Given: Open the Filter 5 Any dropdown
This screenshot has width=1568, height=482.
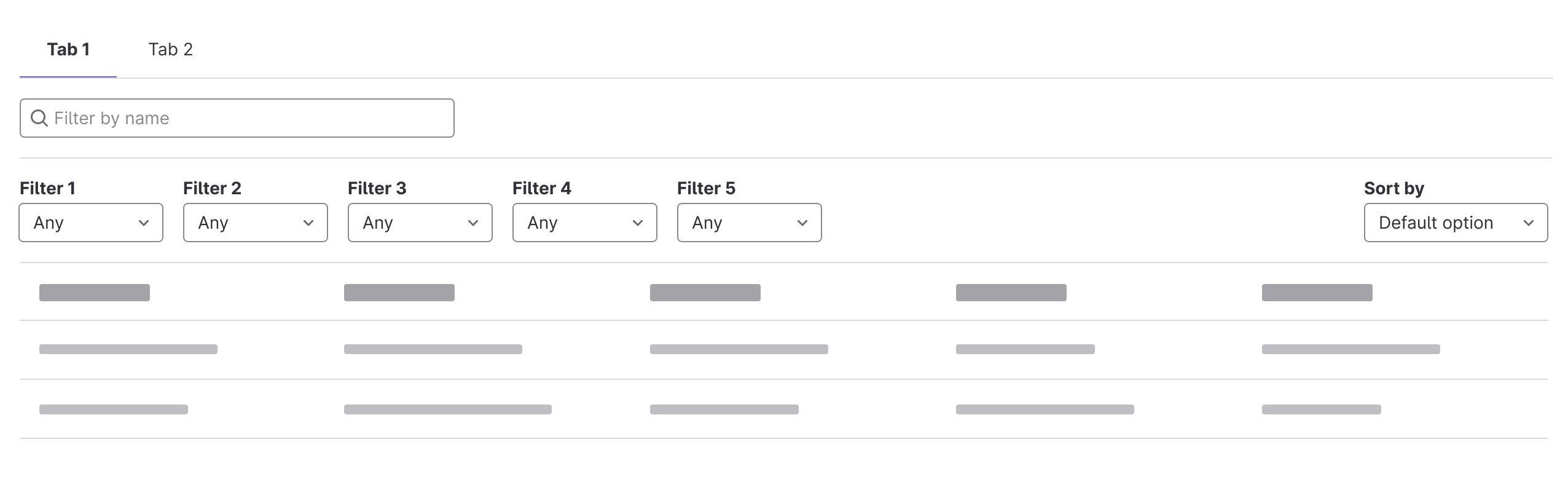Looking at the screenshot, I should [748, 223].
